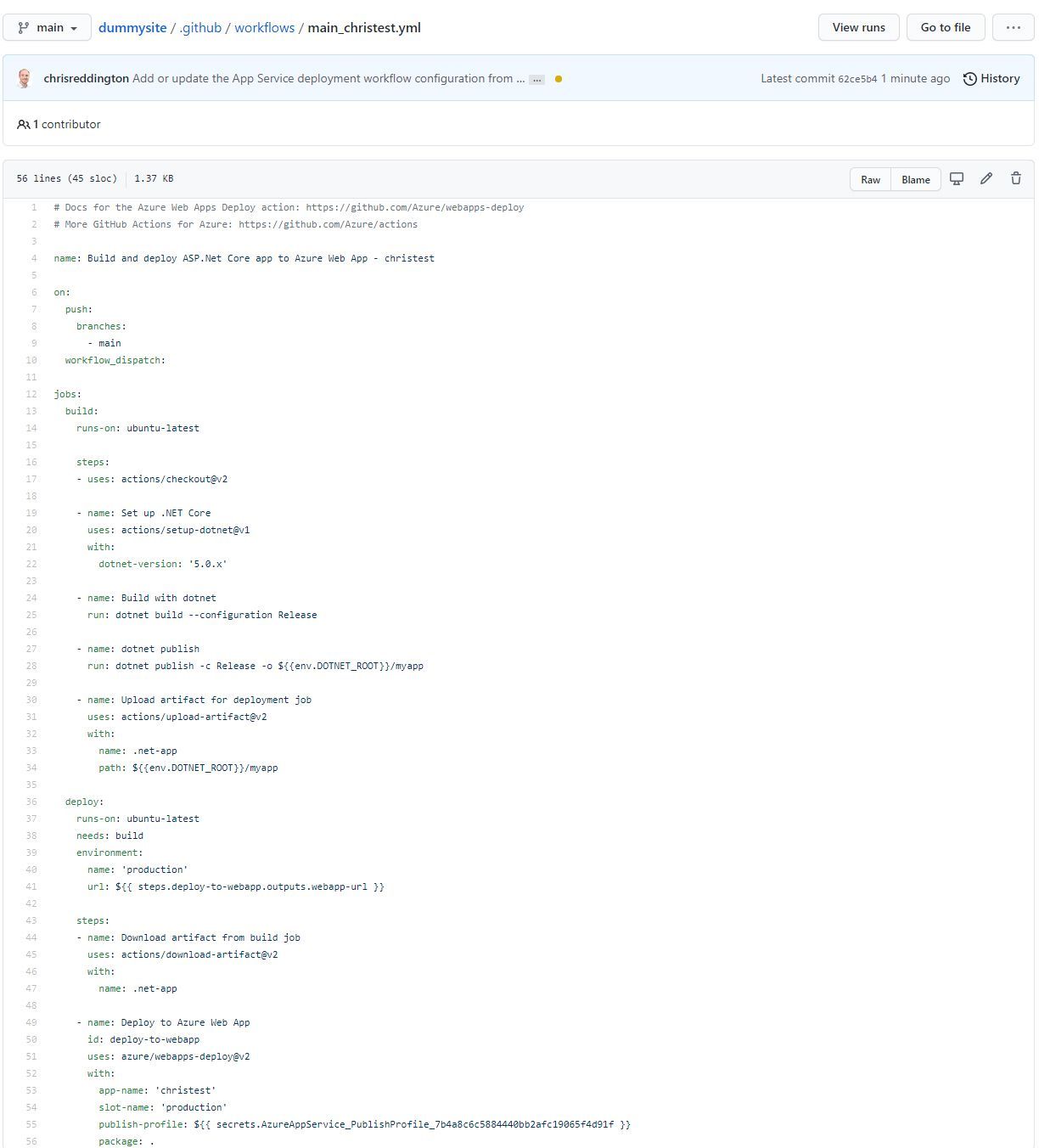The image size is (1039, 1148).
Task: Click the pencil edit file icon
Action: 986,178
